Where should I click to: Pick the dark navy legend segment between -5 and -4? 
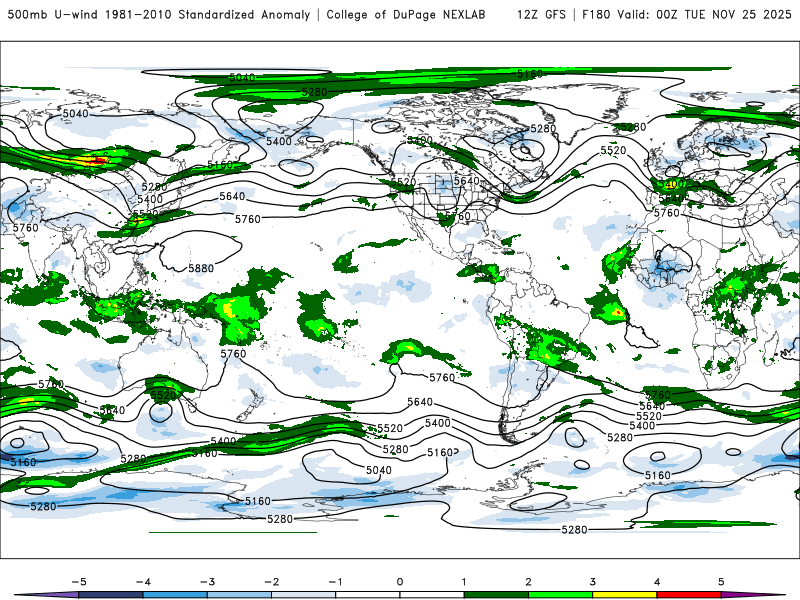click(x=111, y=595)
